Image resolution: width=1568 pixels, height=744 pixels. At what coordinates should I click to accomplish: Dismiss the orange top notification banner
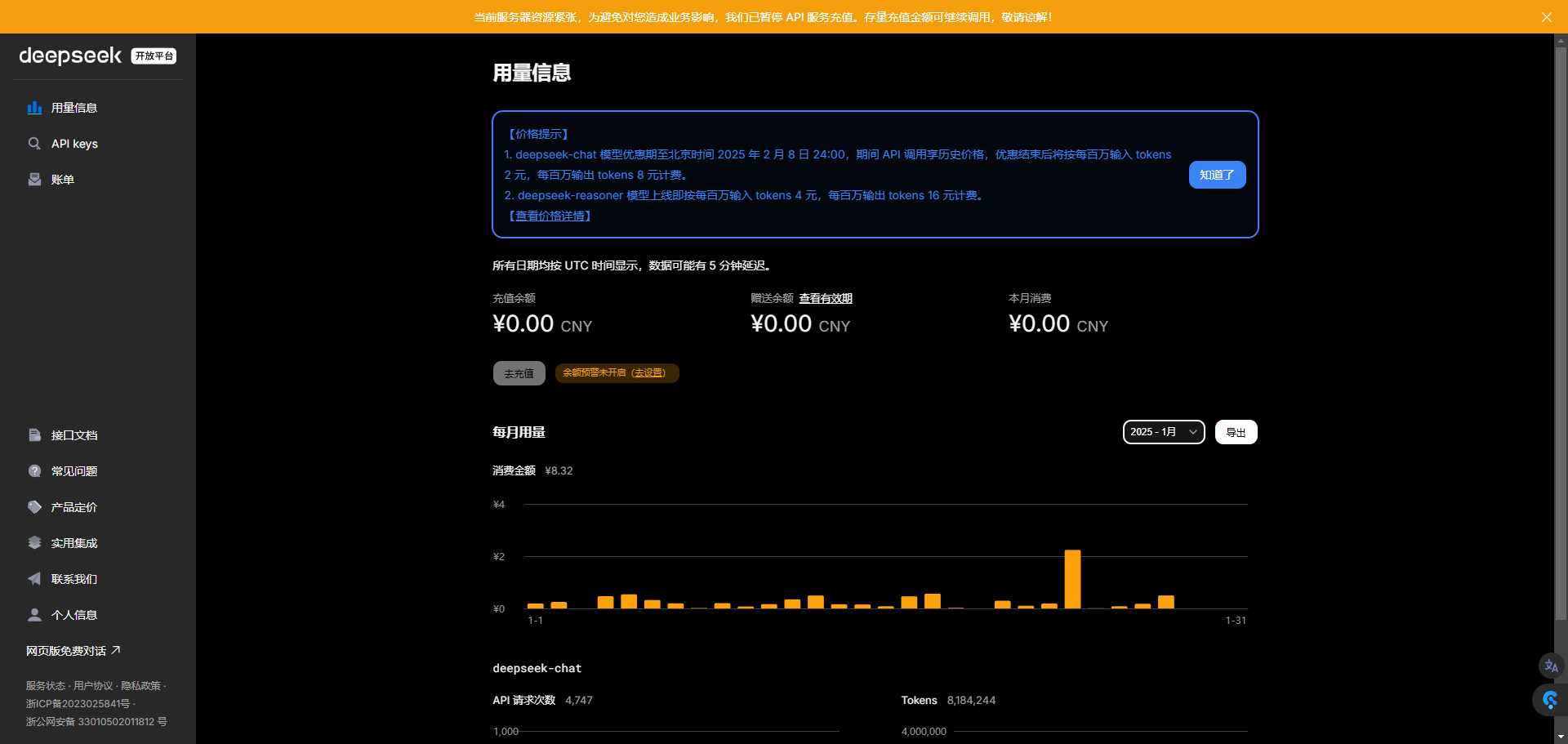tap(1546, 17)
